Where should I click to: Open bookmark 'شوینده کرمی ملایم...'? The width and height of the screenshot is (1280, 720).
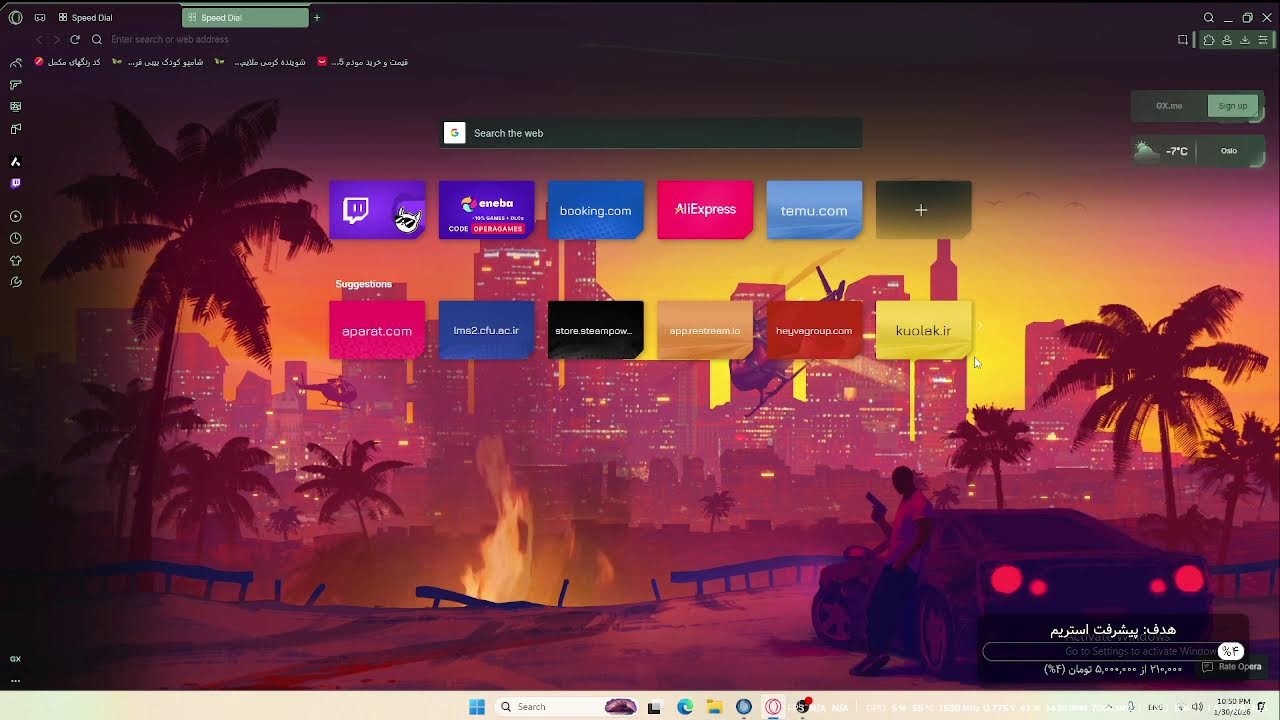[x=260, y=62]
